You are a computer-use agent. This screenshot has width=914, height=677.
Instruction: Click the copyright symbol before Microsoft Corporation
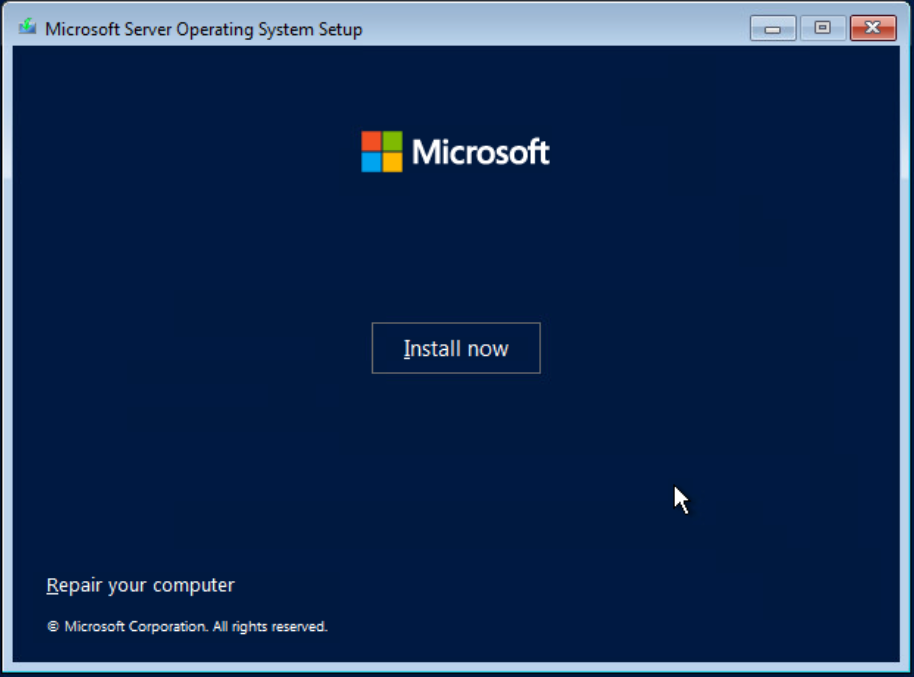[x=53, y=627]
